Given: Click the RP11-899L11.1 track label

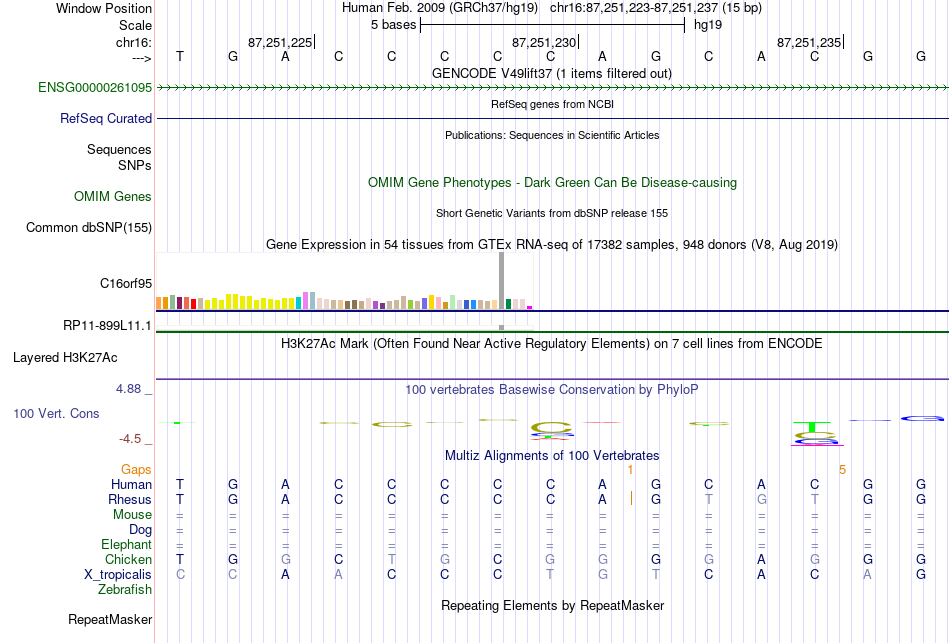Looking at the screenshot, I should [107, 325].
